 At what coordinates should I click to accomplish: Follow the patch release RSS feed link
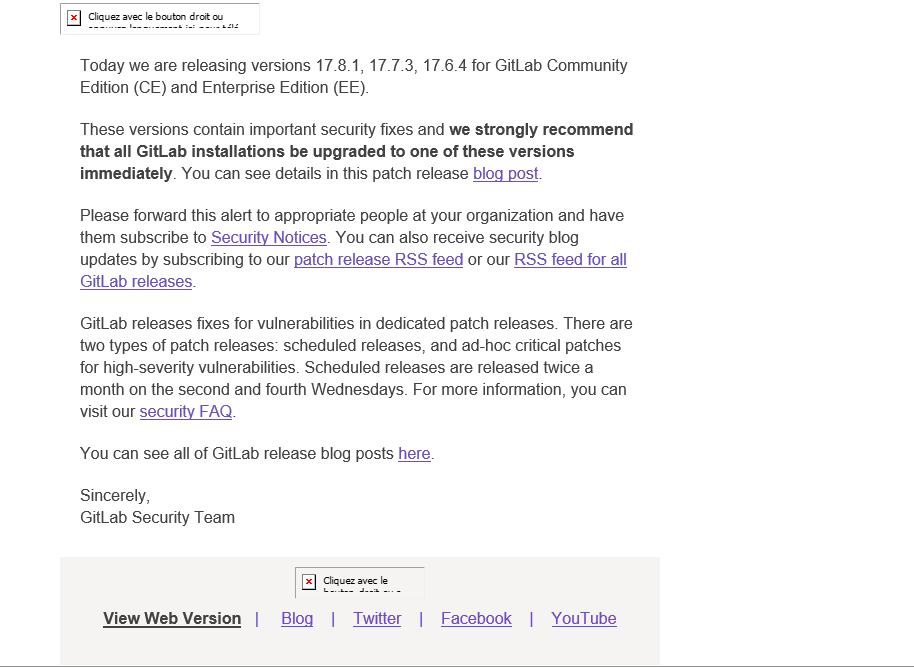click(378, 260)
